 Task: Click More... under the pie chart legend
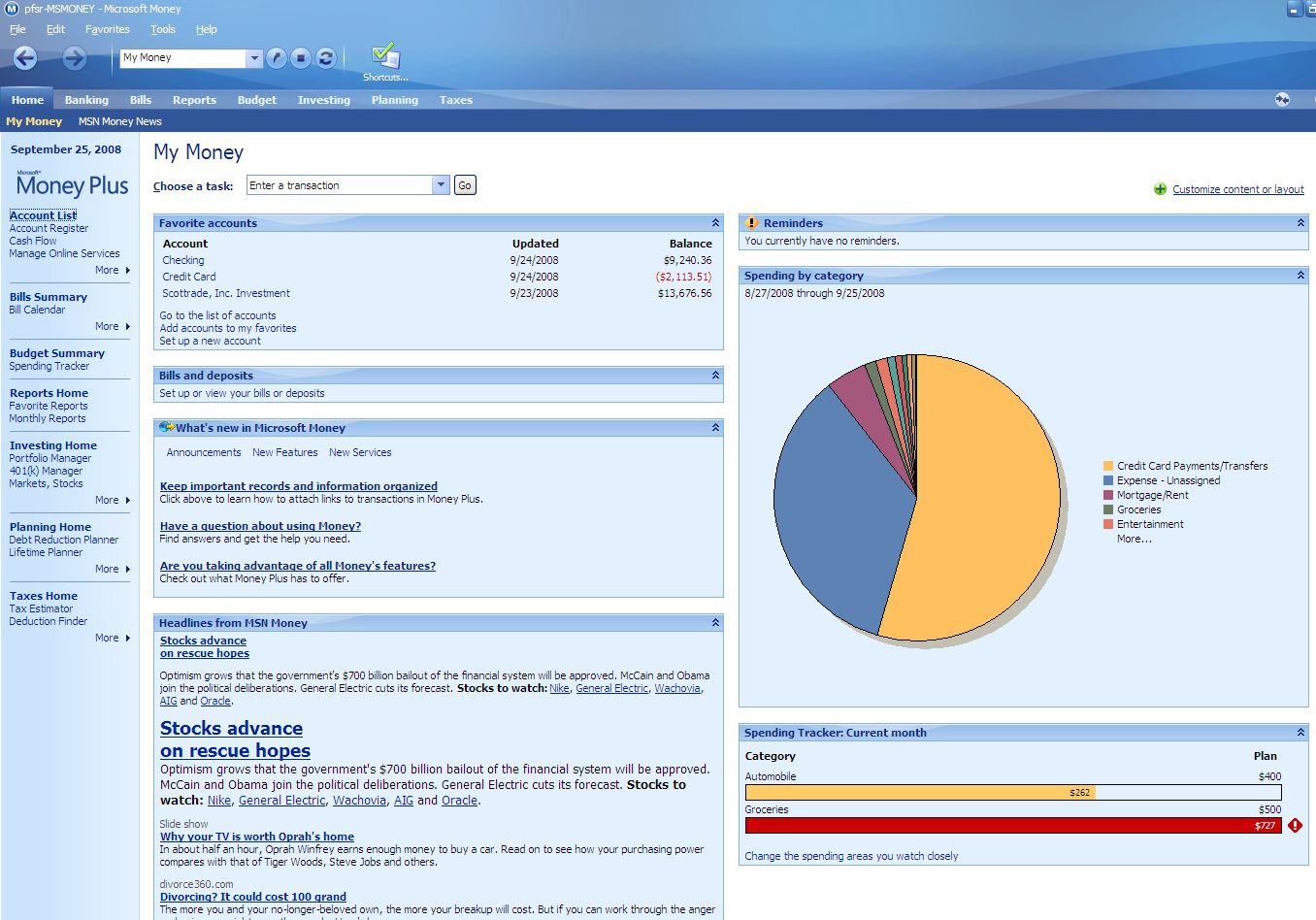1135,539
